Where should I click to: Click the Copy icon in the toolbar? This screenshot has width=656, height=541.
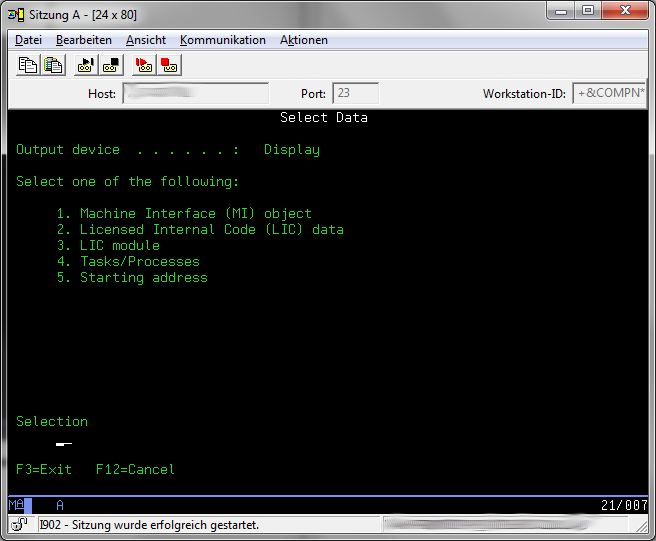(29, 65)
